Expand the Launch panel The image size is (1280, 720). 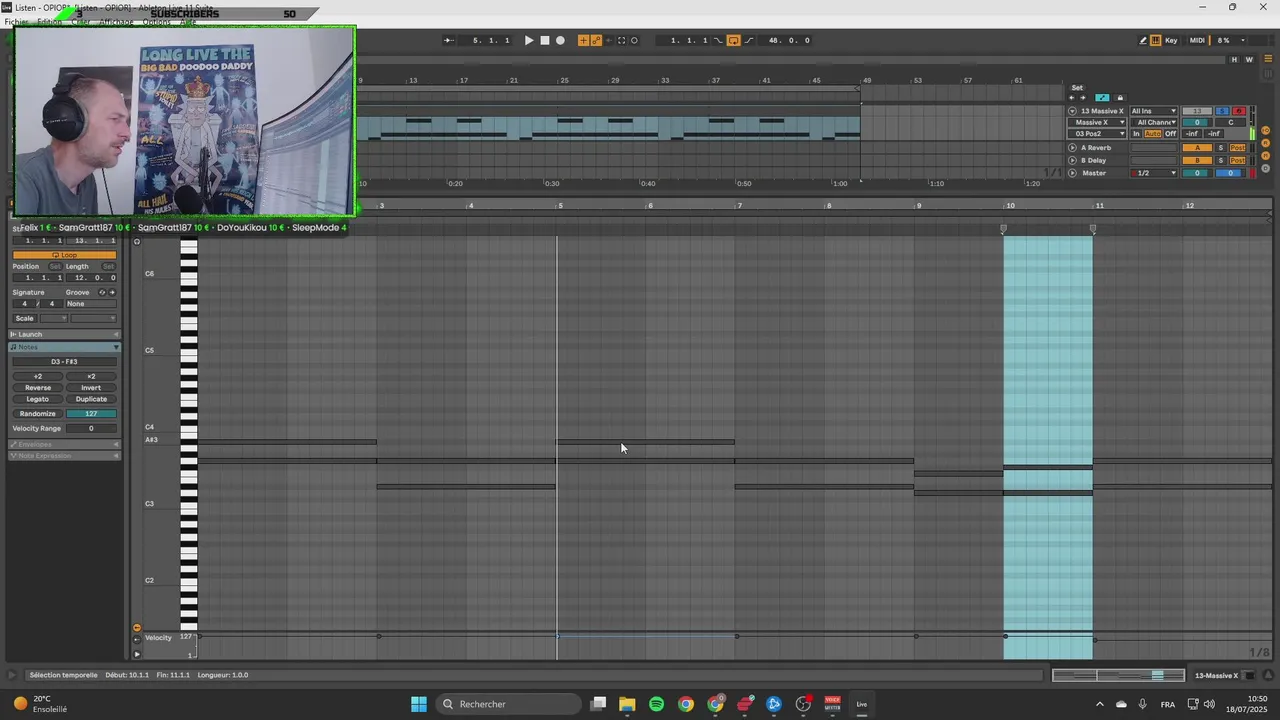64,334
